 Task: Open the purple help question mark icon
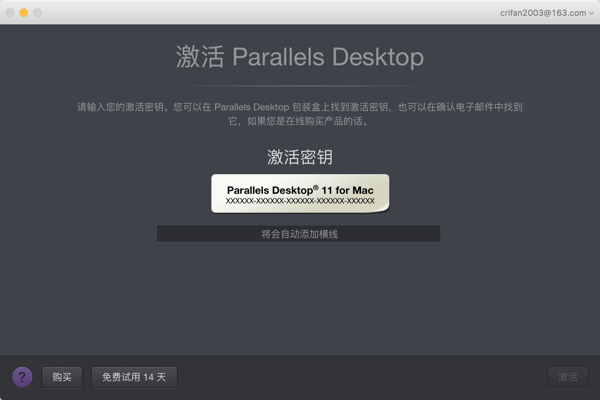click(x=22, y=377)
